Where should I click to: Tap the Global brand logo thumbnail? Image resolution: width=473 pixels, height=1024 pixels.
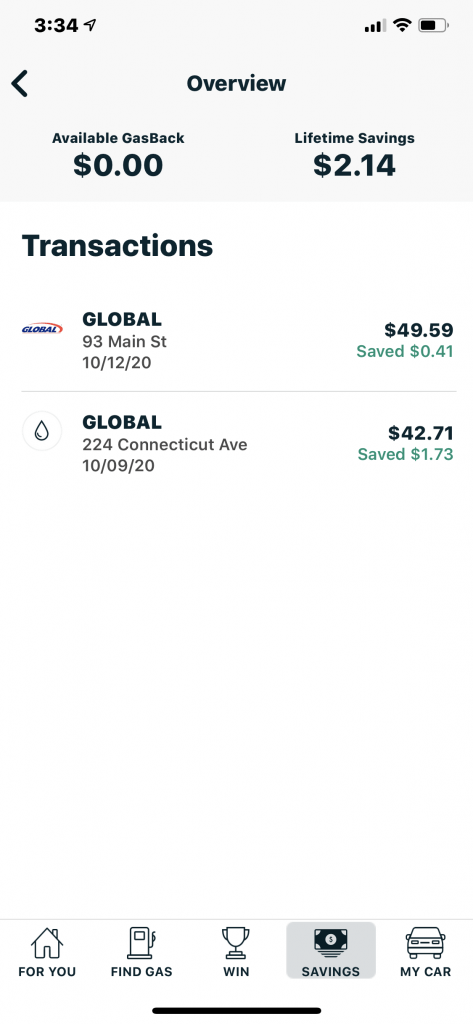pyautogui.click(x=42, y=329)
